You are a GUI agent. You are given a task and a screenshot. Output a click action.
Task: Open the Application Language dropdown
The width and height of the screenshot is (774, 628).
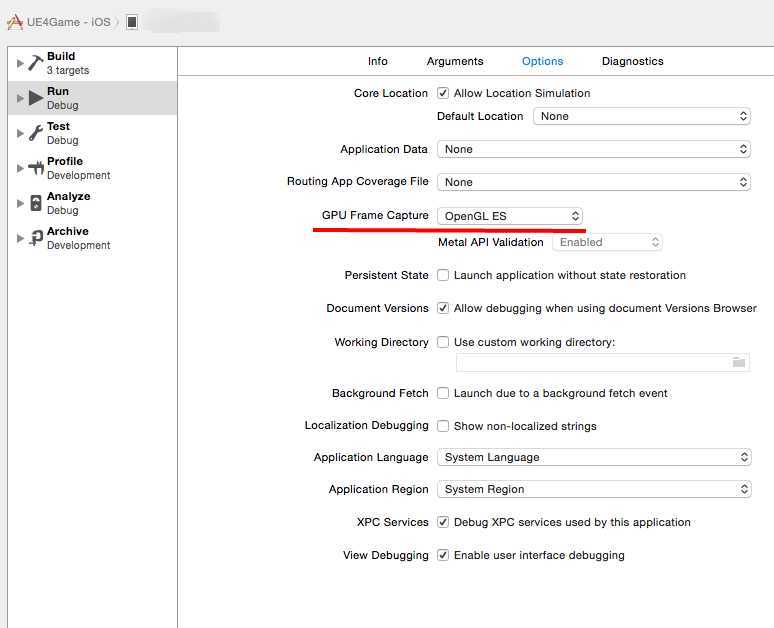point(594,457)
